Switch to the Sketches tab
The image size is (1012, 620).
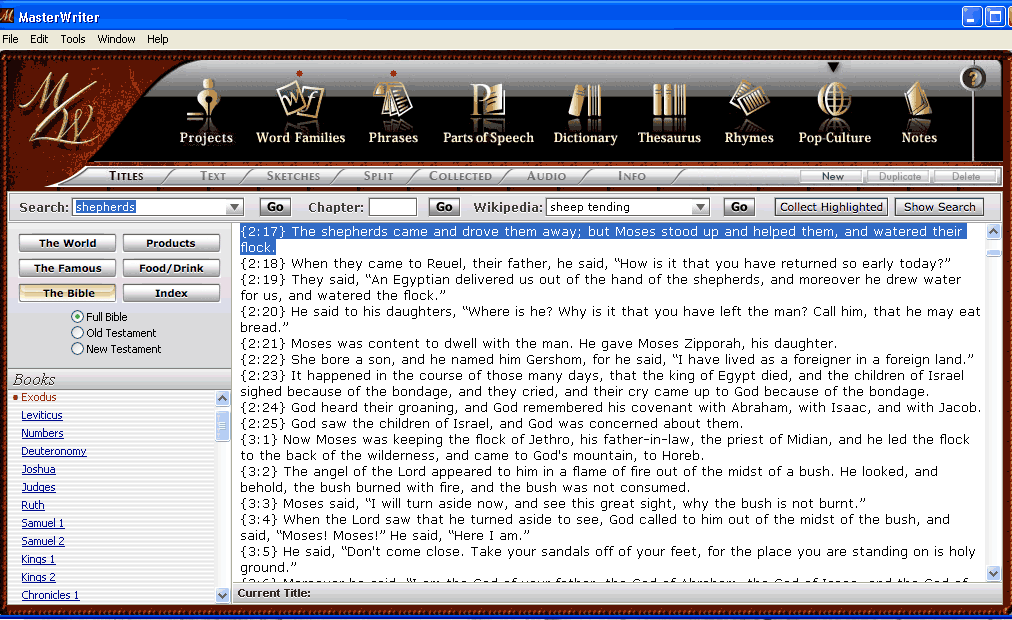[293, 176]
